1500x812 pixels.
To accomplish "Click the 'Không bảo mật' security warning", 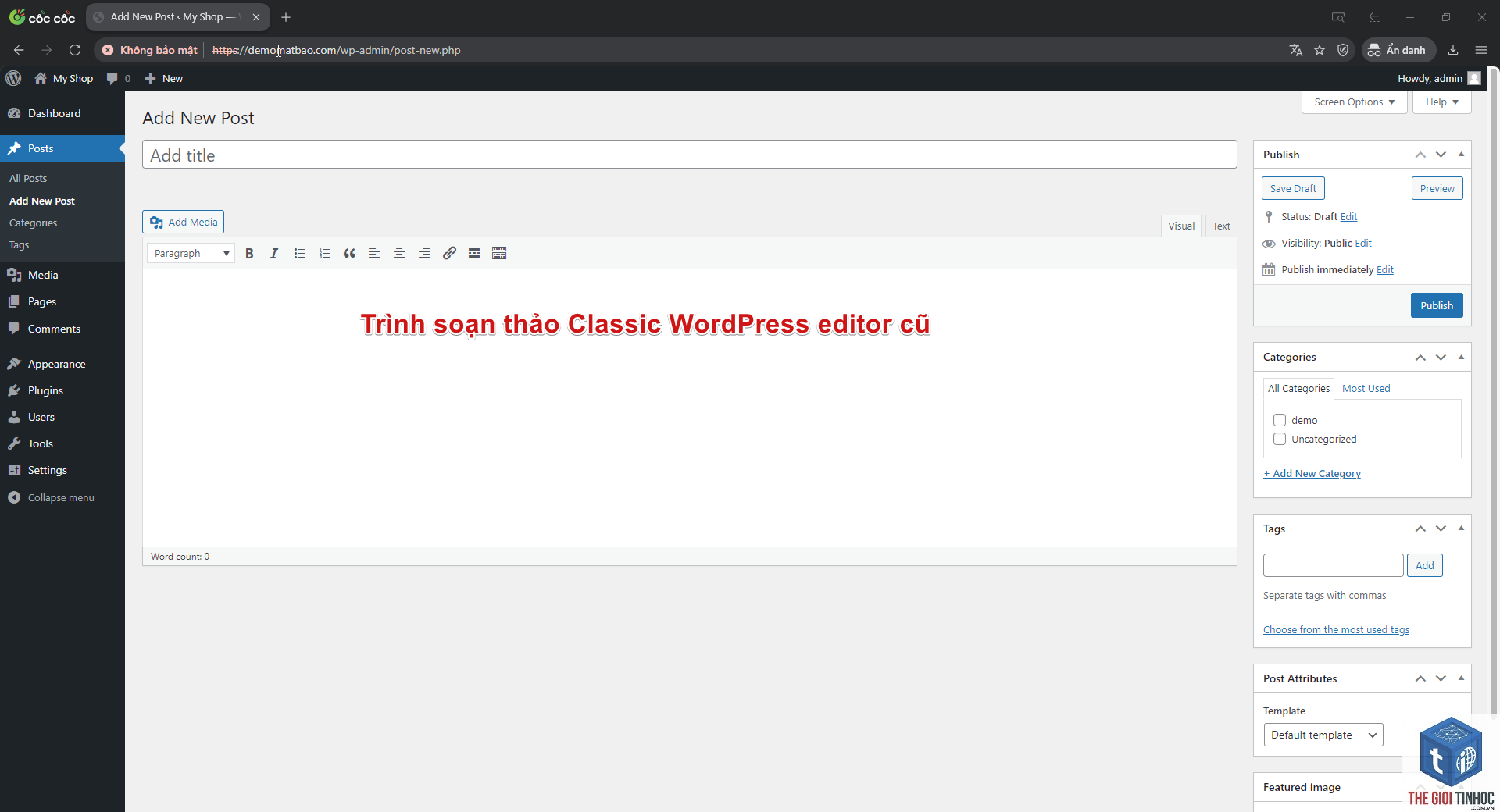I will [x=149, y=50].
